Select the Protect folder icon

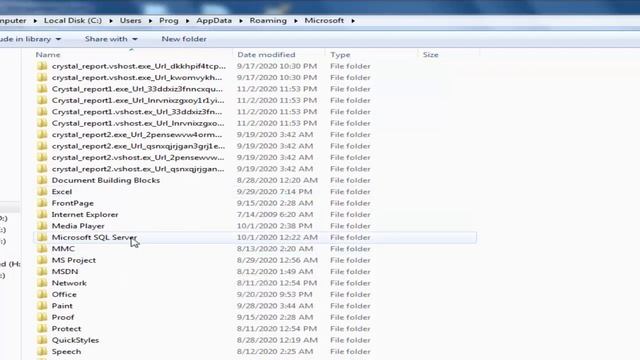pos(42,329)
